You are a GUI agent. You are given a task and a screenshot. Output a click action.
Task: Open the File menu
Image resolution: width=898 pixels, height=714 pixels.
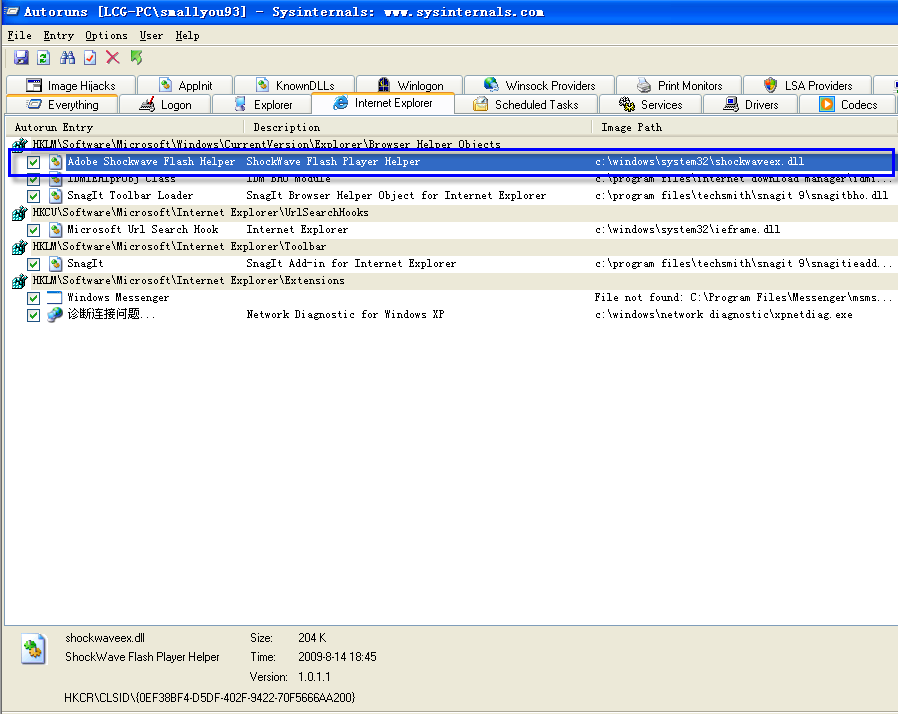(x=19, y=35)
